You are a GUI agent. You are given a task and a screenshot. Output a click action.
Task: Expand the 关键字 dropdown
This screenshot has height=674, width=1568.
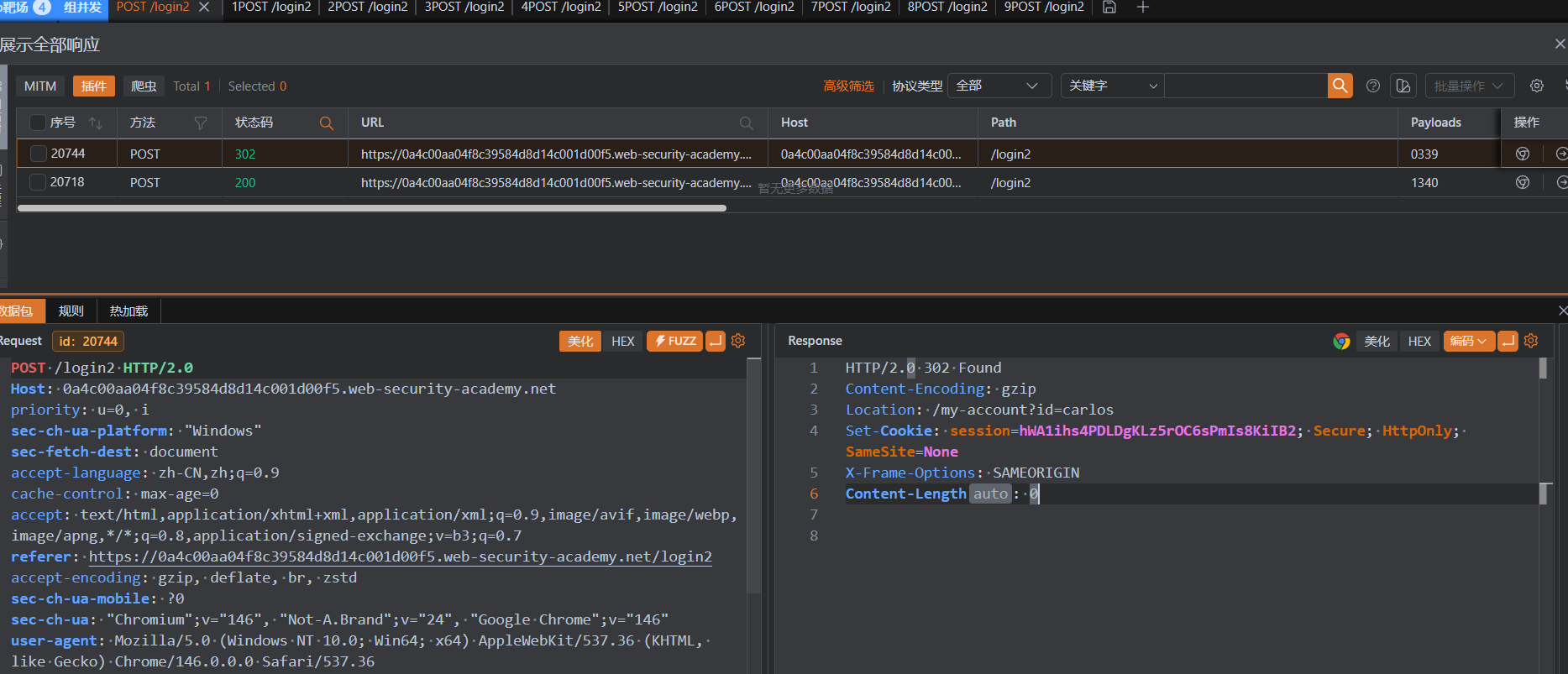click(1112, 86)
